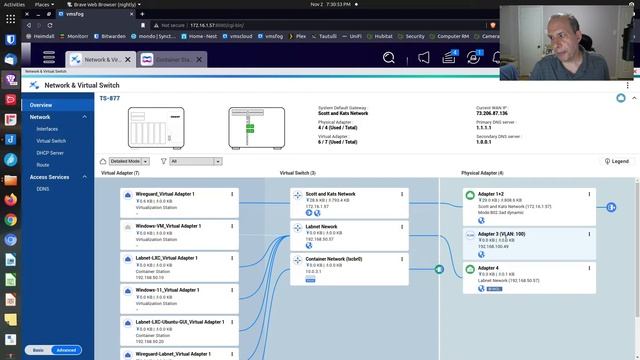Screen dimensions: 640x360
Task: Click the NAS rear ports thumbnail
Action: pyautogui.click(x=257, y=128)
